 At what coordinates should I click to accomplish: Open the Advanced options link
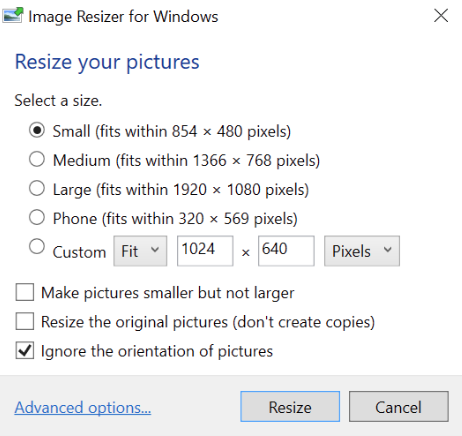(83, 408)
